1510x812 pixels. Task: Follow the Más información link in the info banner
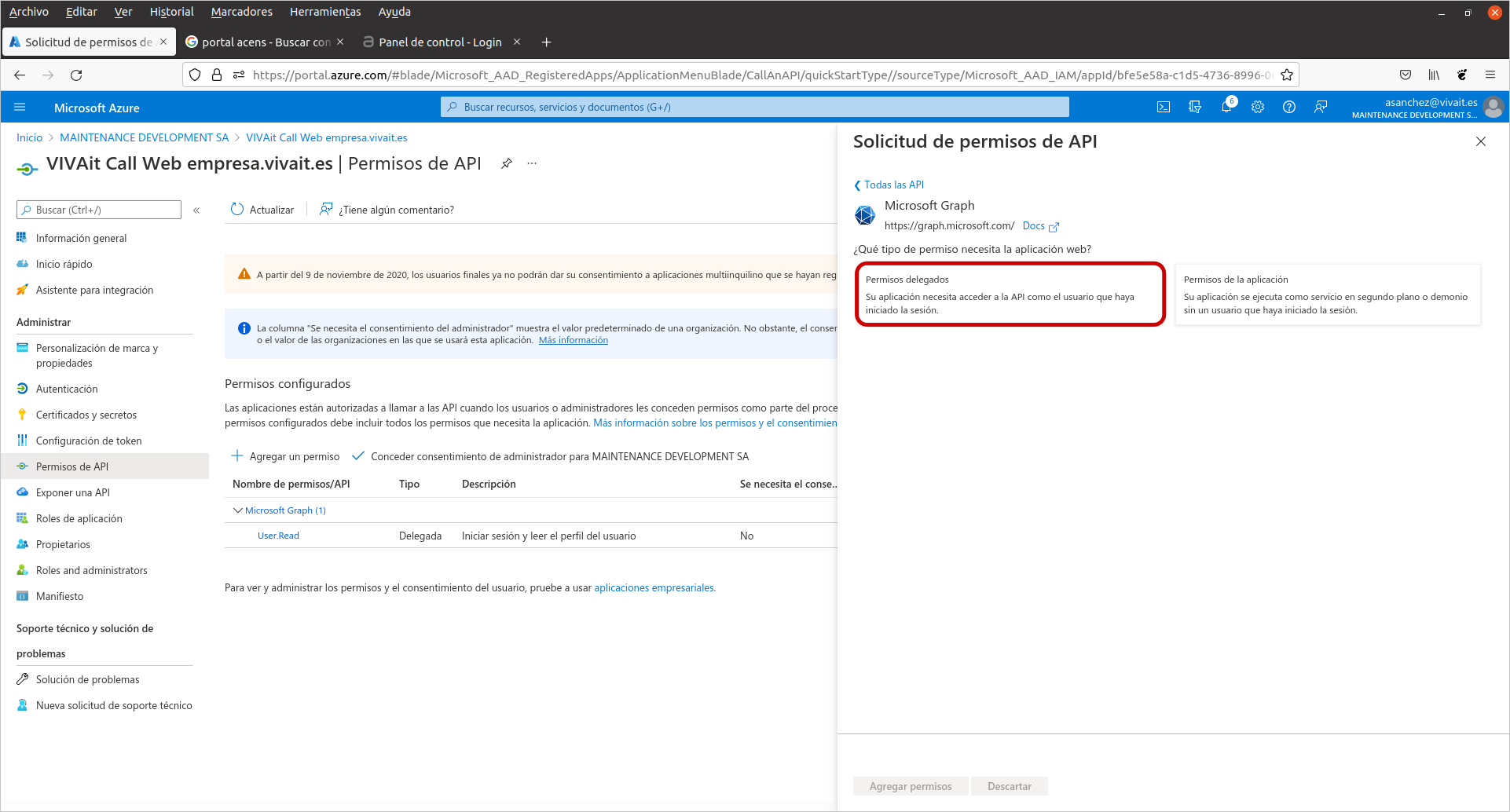tap(574, 340)
